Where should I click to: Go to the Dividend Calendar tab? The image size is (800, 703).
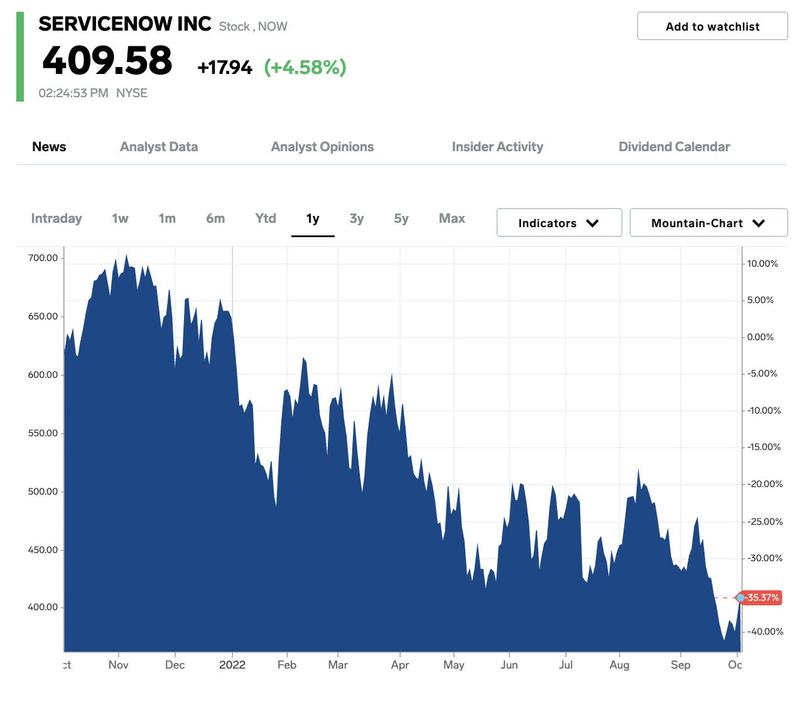tap(674, 147)
